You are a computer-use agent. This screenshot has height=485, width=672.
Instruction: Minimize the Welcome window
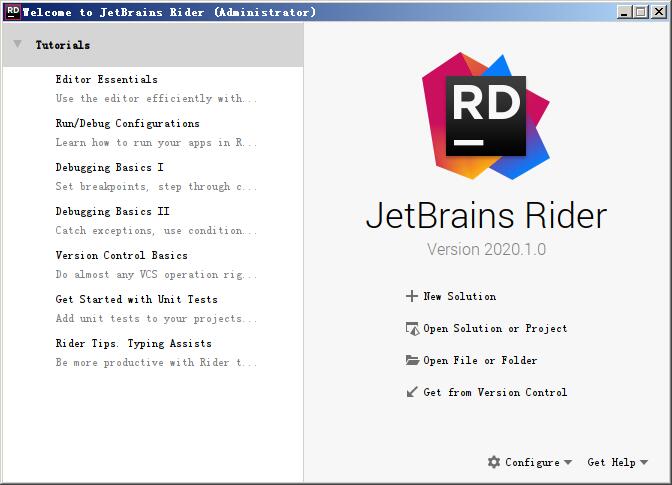[624, 12]
